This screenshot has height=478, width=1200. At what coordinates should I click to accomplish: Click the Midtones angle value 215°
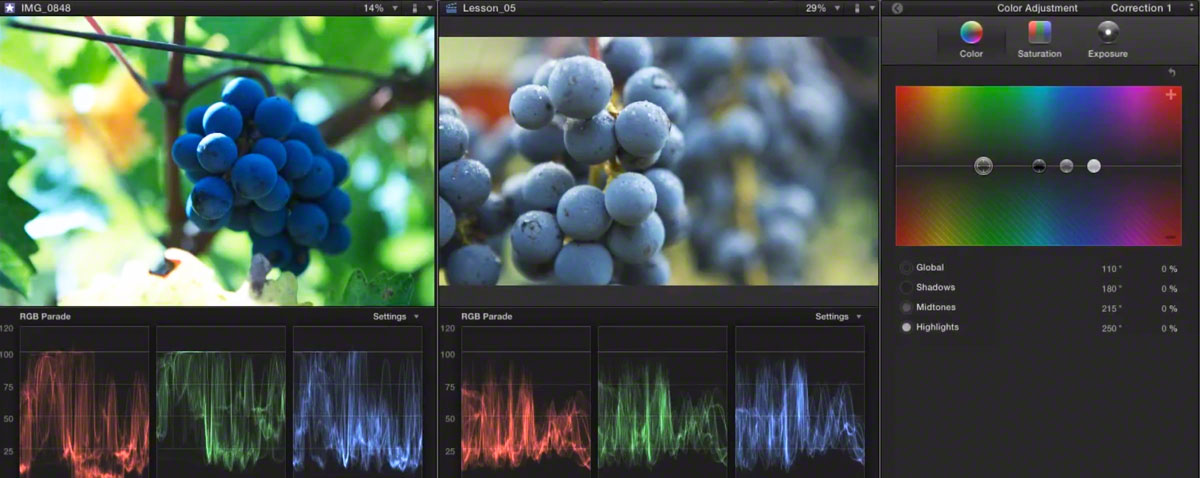coord(1111,309)
